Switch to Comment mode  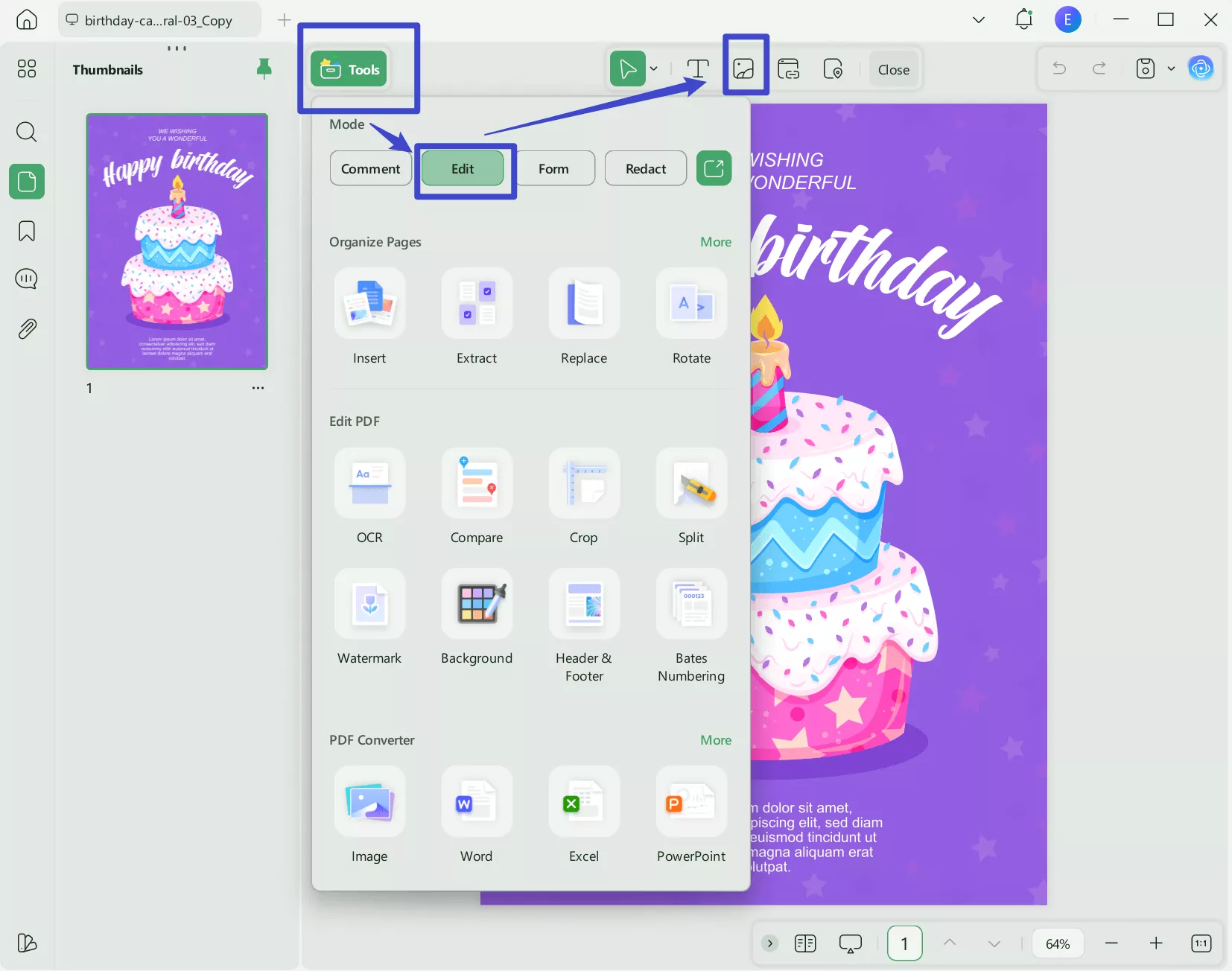coord(370,169)
